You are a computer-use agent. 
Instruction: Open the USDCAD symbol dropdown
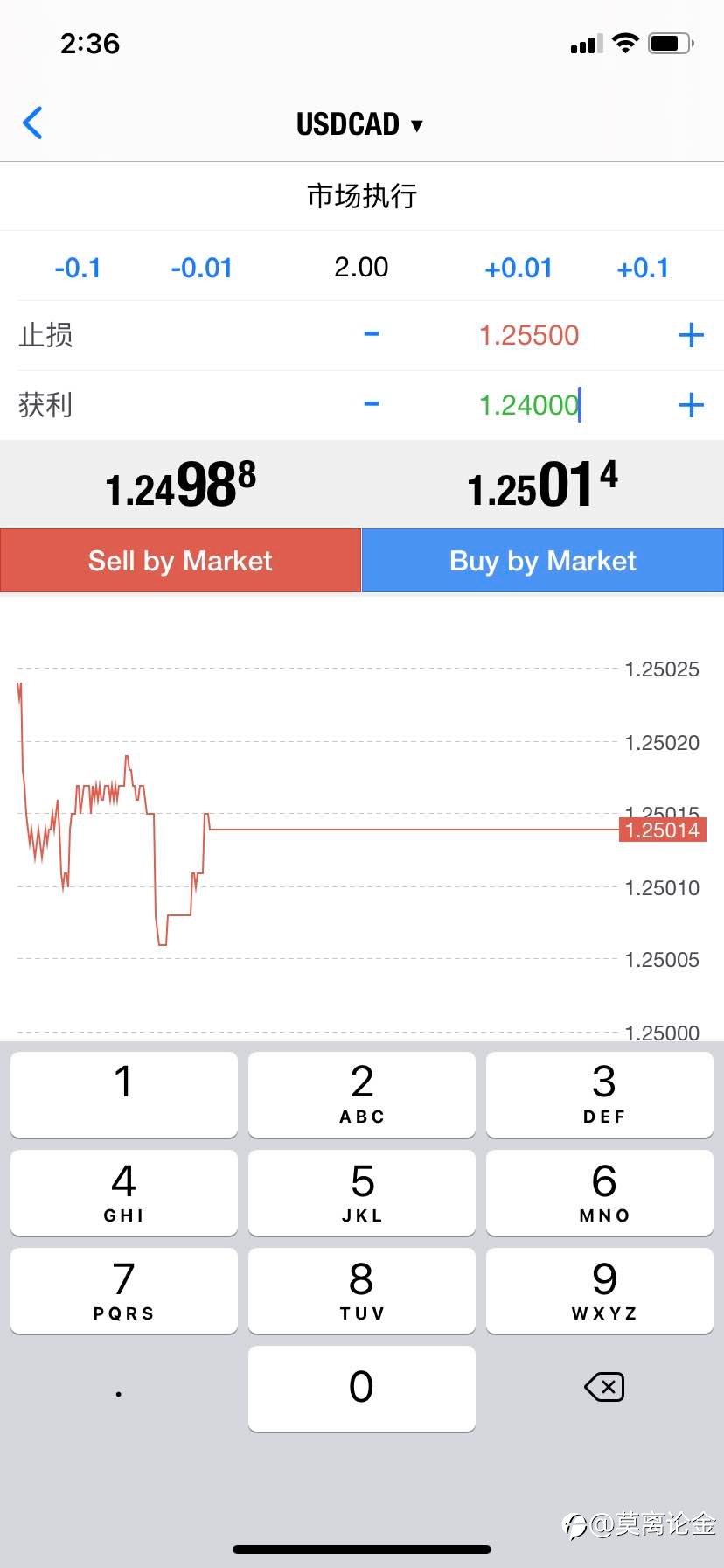click(x=360, y=124)
